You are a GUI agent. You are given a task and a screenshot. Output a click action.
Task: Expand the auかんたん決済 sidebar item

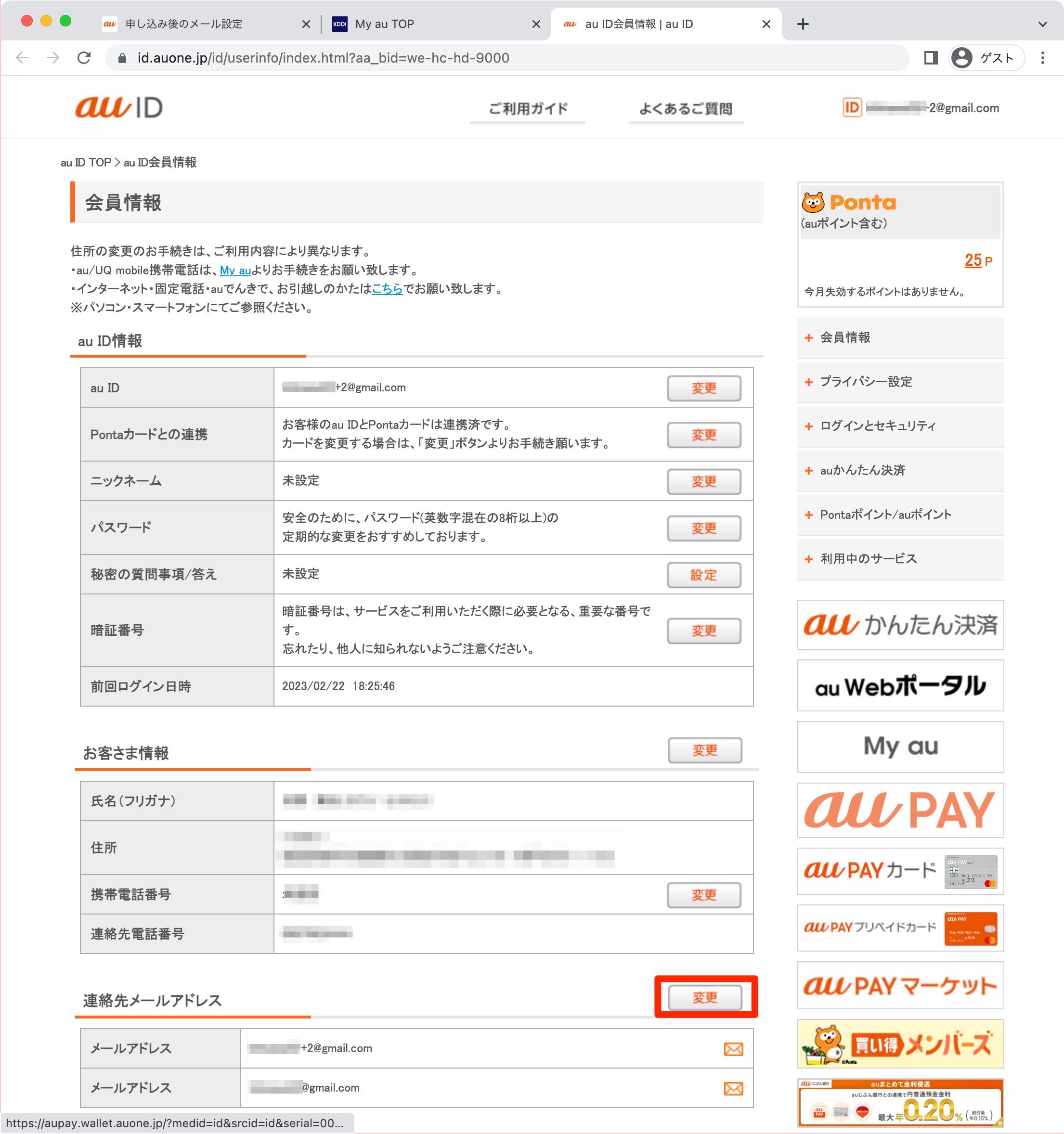pyautogui.click(x=900, y=471)
